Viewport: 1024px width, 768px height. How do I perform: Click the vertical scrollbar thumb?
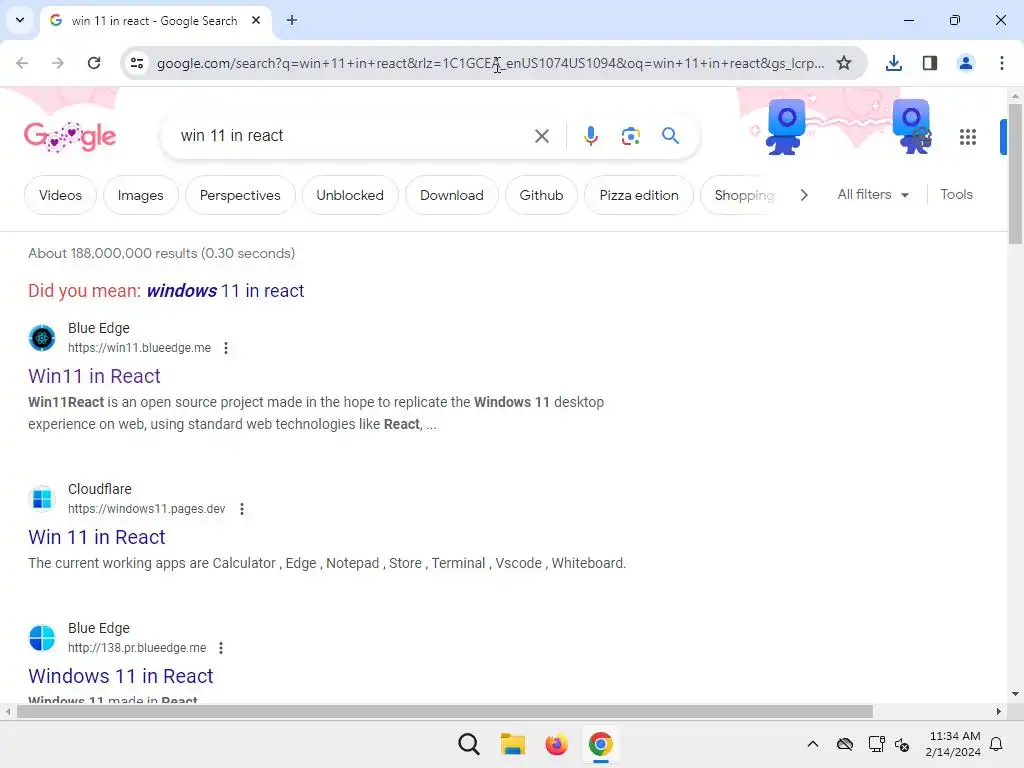click(x=1015, y=174)
